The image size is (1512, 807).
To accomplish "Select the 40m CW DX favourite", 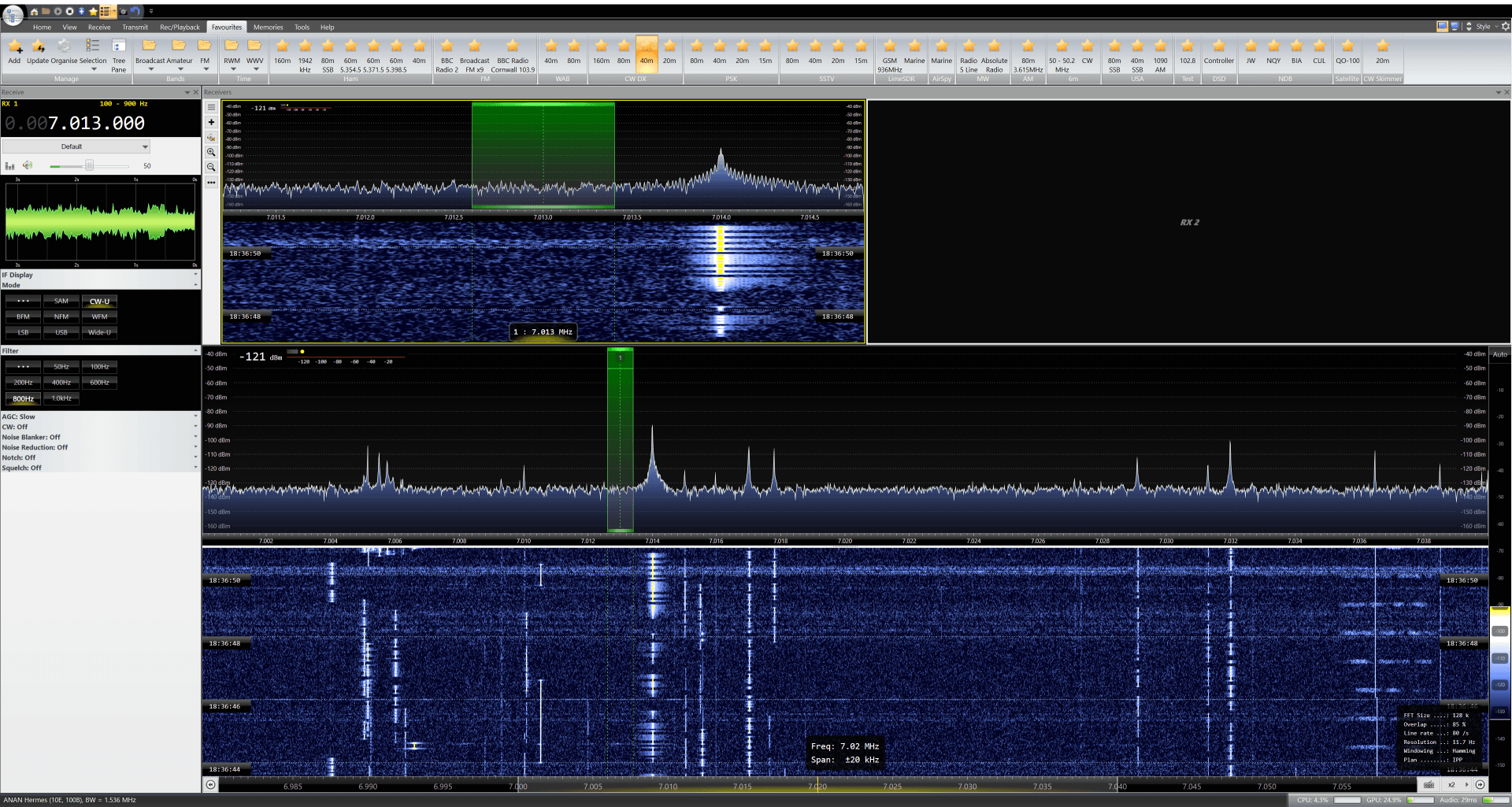I will (x=647, y=51).
